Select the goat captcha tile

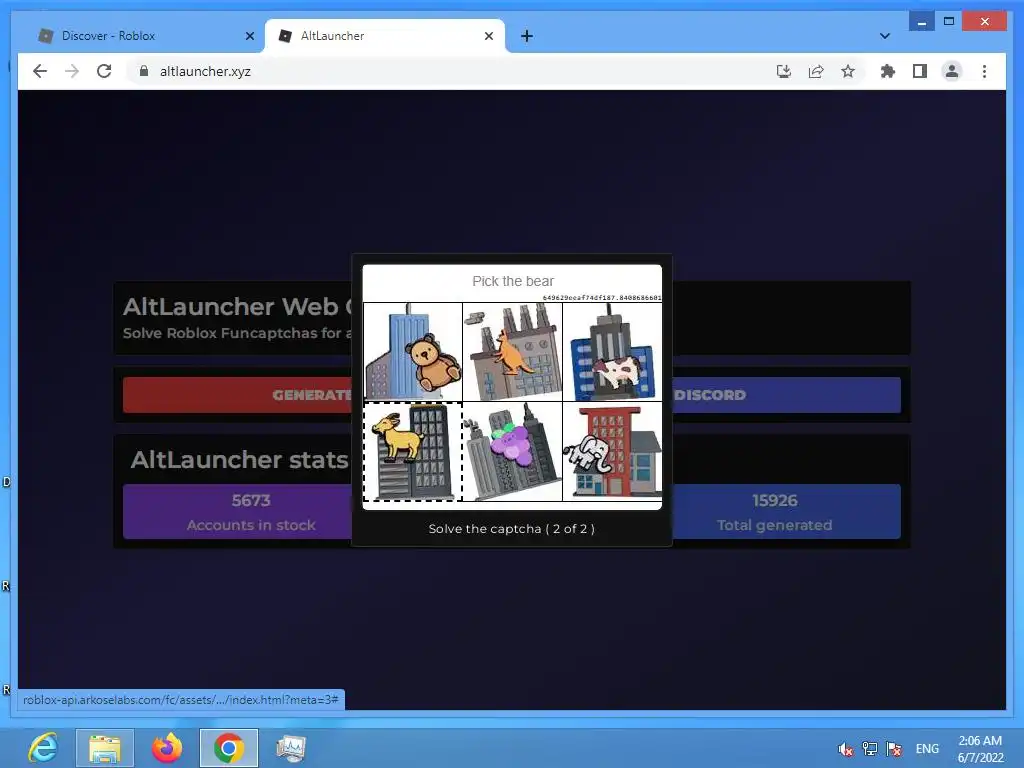(x=413, y=452)
